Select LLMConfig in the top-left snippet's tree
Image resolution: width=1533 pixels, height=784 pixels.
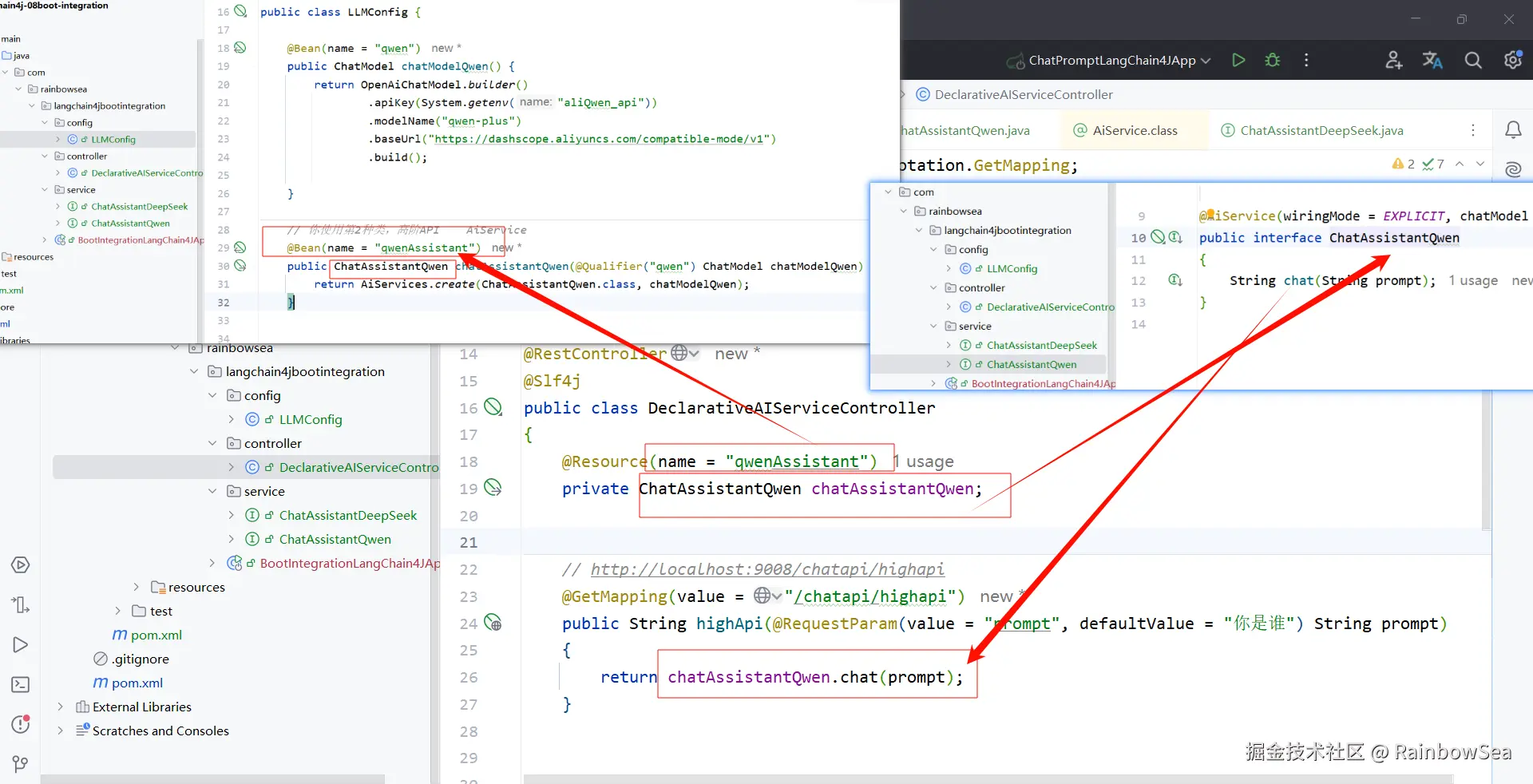point(113,139)
